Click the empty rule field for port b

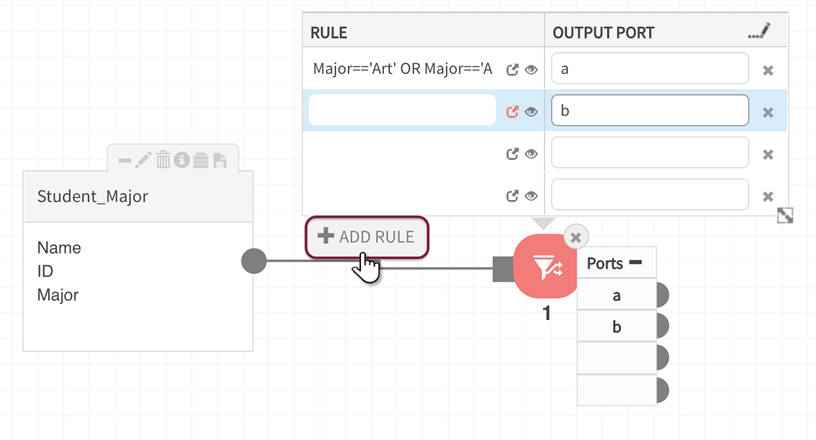tap(402, 111)
